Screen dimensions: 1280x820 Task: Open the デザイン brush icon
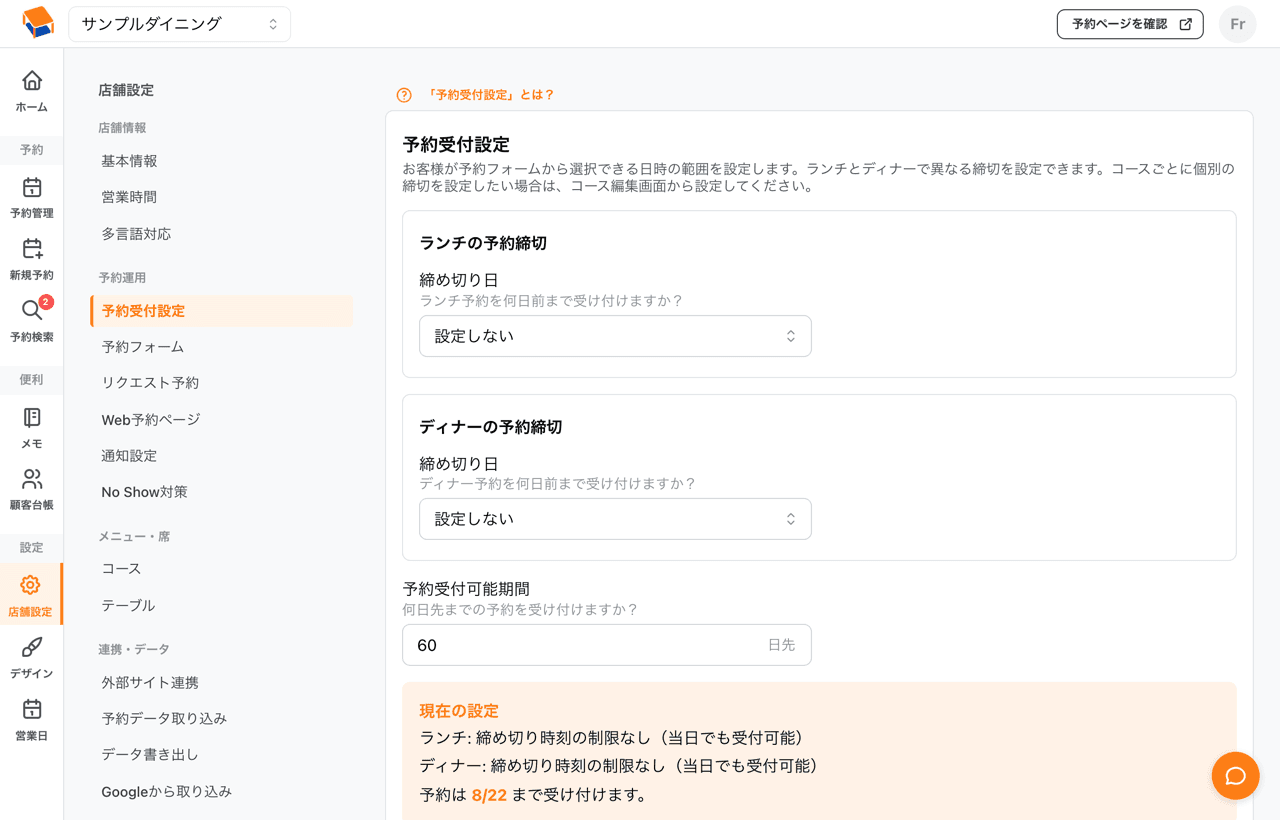tap(32, 647)
